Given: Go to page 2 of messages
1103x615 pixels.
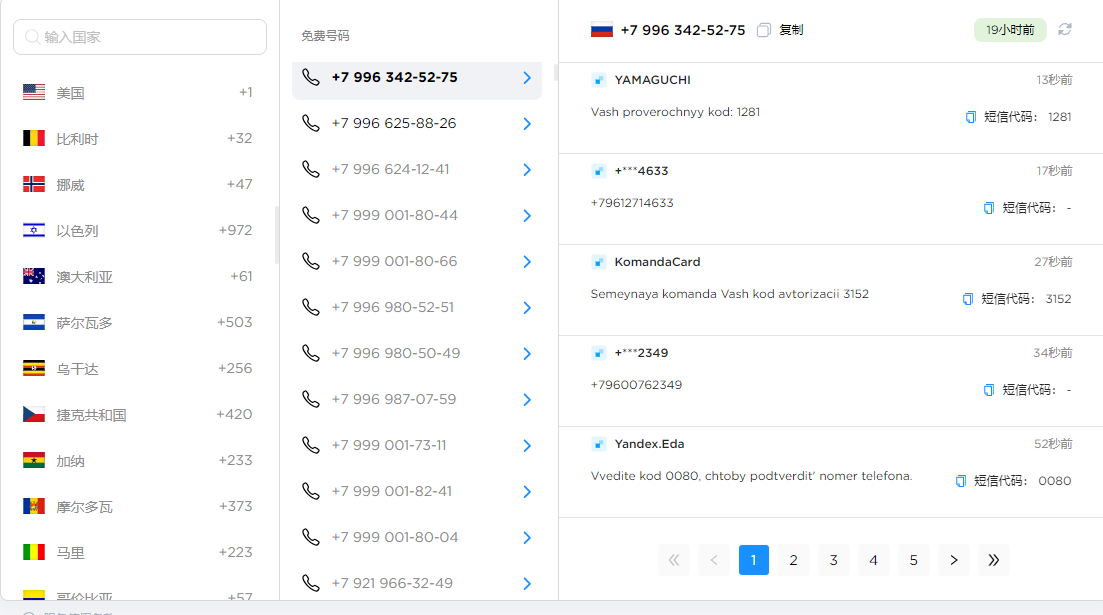Looking at the screenshot, I should [x=793, y=560].
